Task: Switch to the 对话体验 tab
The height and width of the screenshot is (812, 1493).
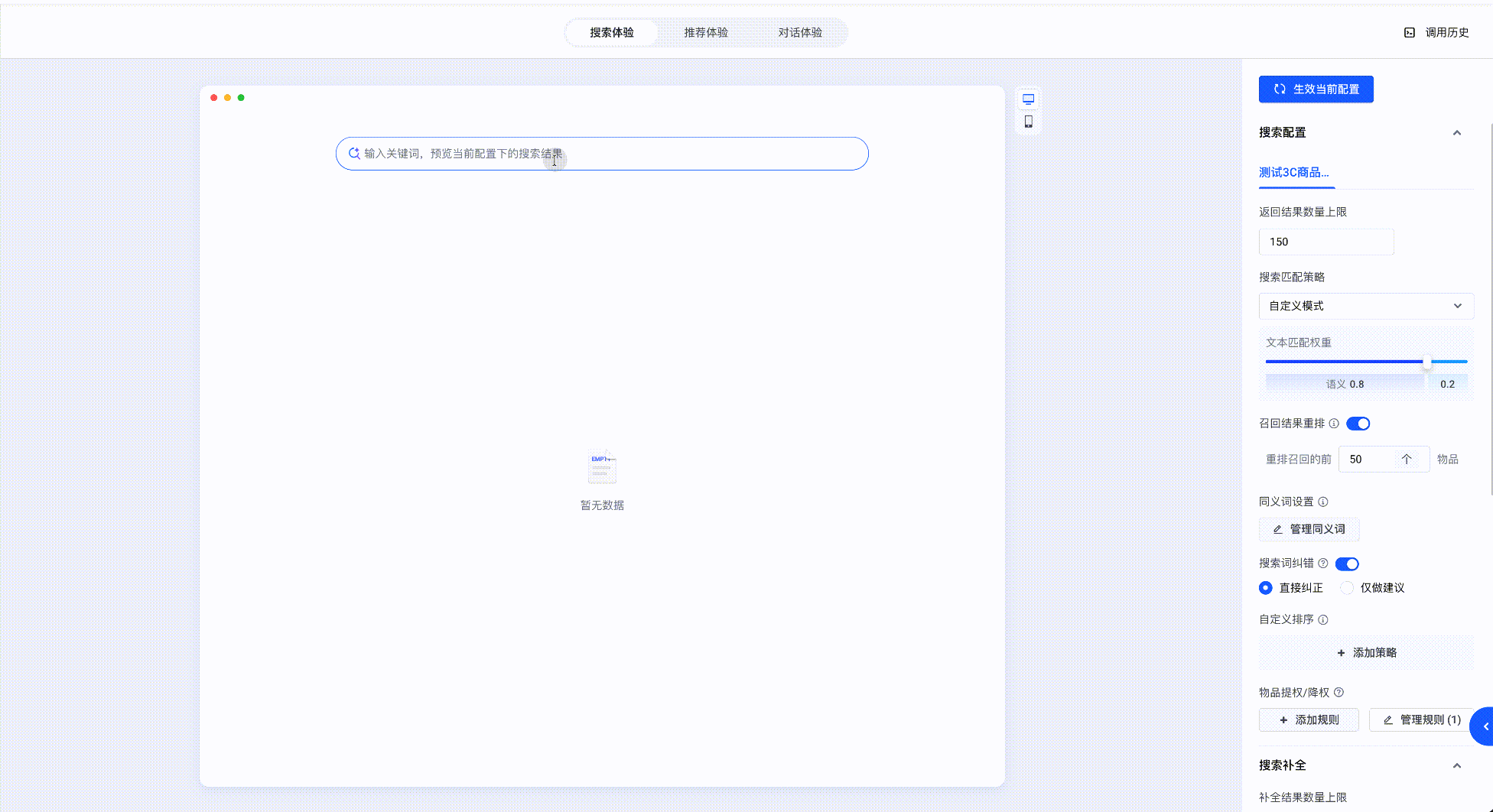Action: 800,33
